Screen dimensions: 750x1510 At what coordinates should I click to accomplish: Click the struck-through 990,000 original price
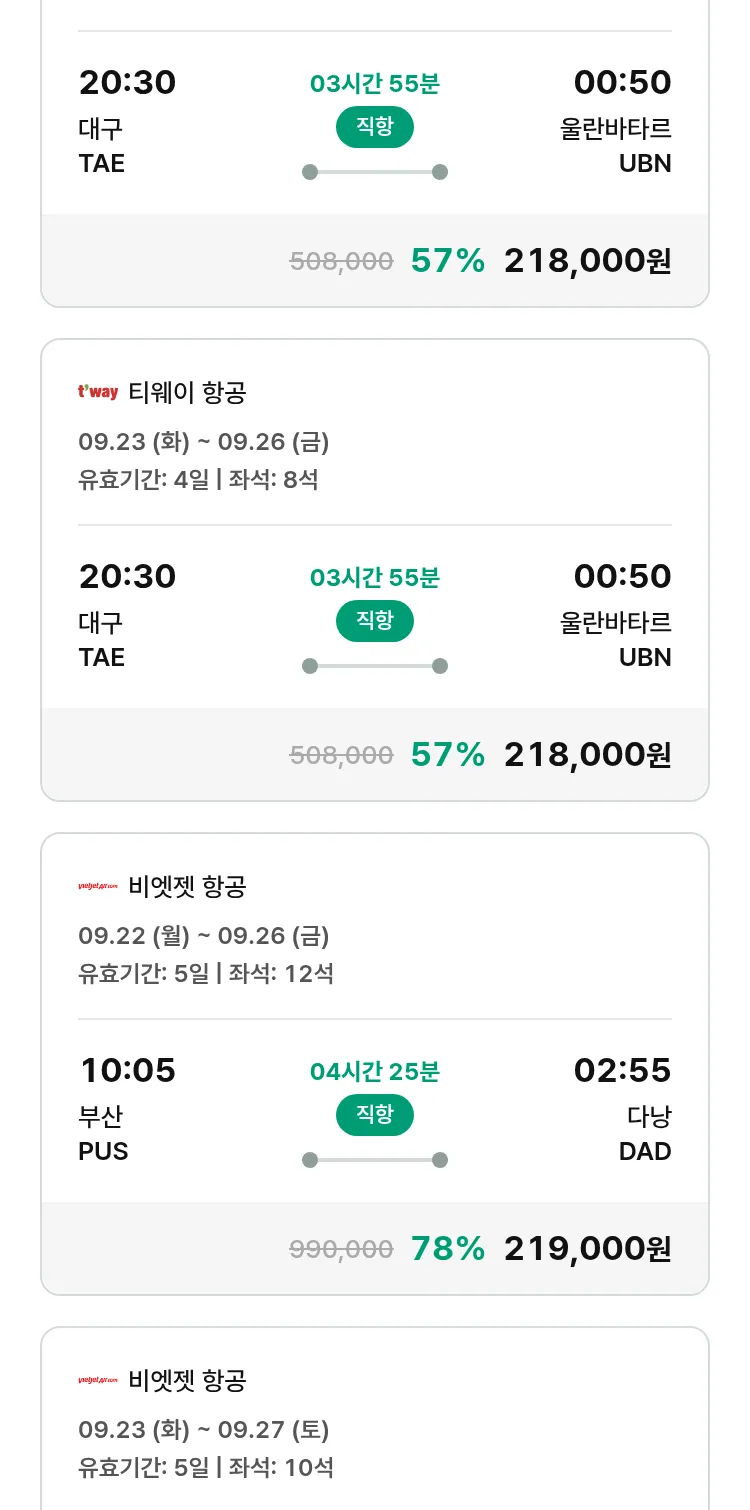point(341,1249)
